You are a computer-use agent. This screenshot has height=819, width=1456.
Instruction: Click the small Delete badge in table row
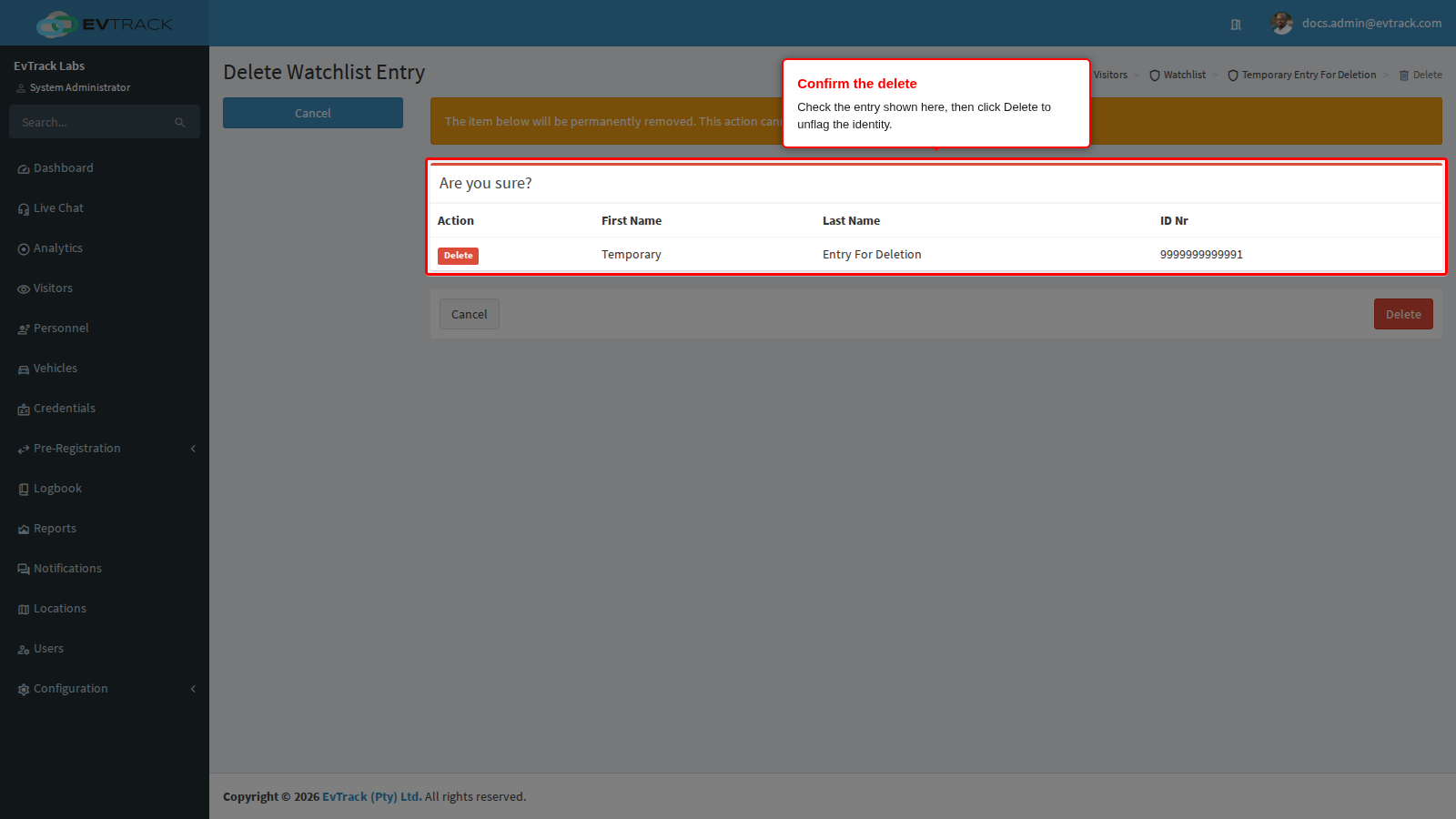point(458,256)
